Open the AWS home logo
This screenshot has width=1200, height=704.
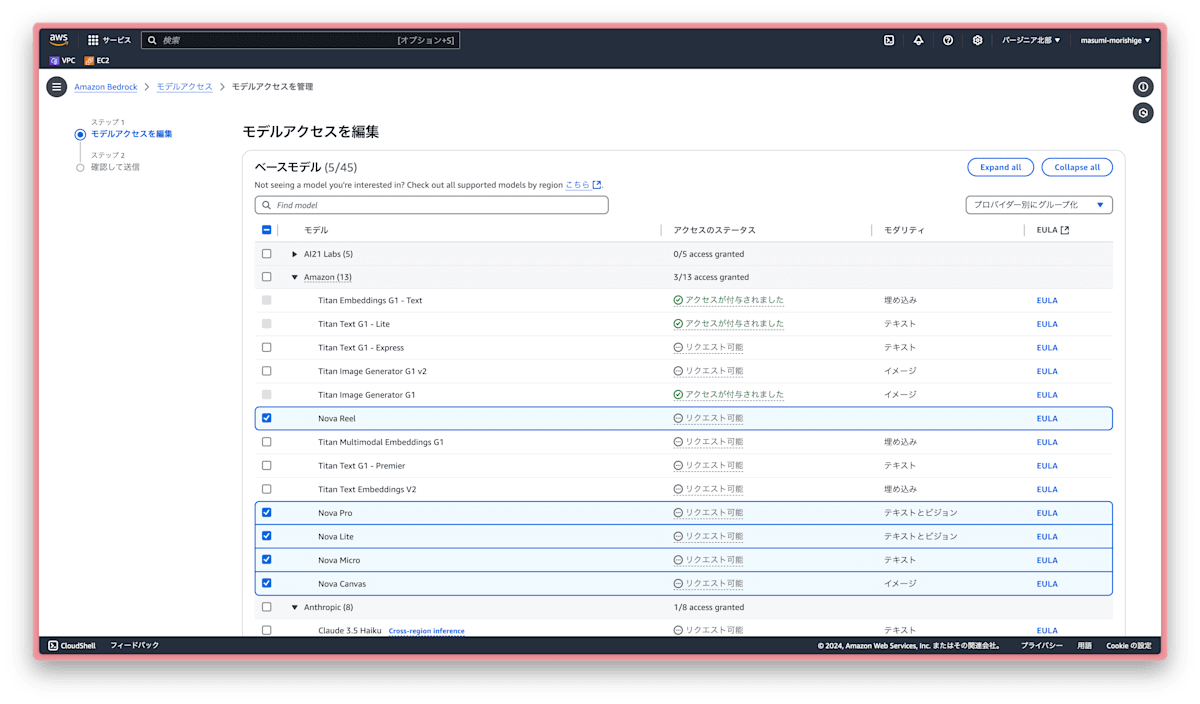click(x=59, y=40)
